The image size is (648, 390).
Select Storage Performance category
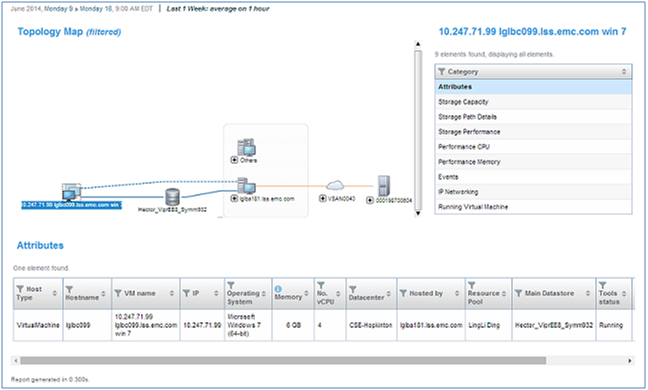pos(533,132)
